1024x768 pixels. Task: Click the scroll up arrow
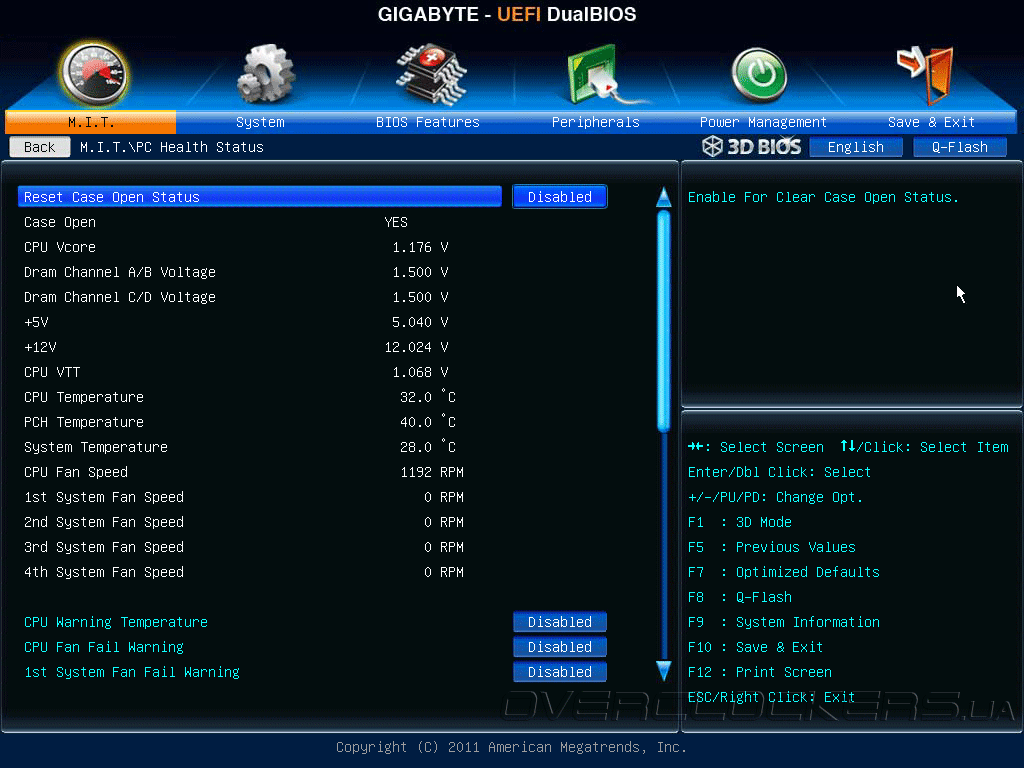pyautogui.click(x=664, y=197)
